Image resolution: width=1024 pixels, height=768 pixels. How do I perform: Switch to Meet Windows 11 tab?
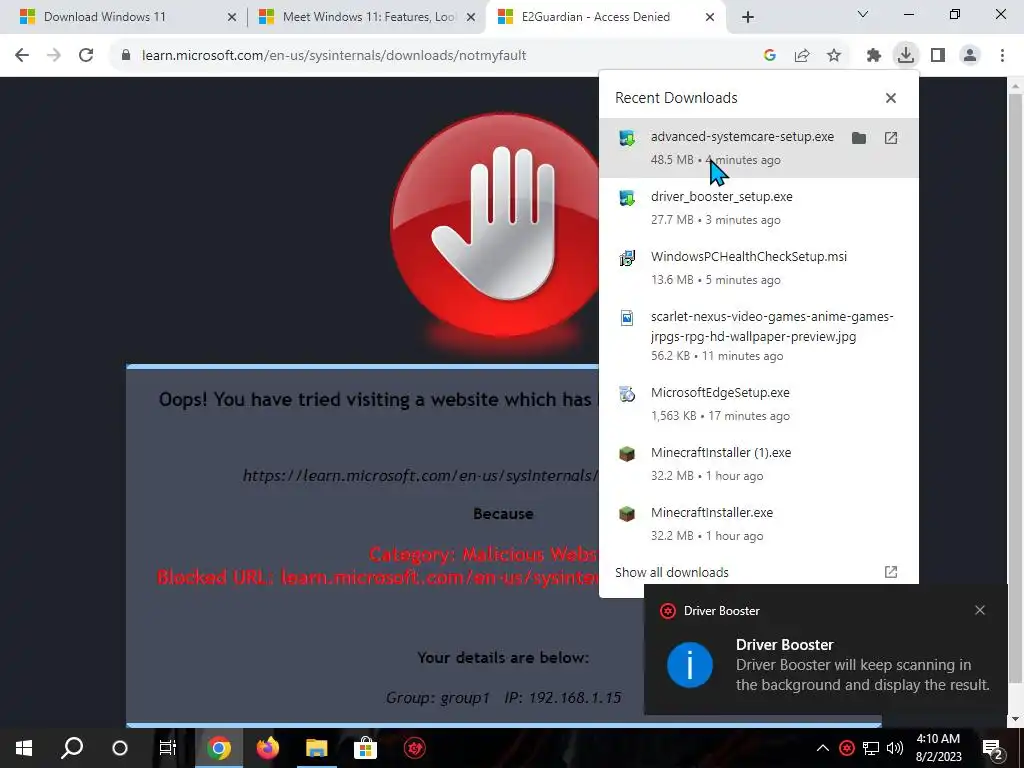click(x=368, y=17)
